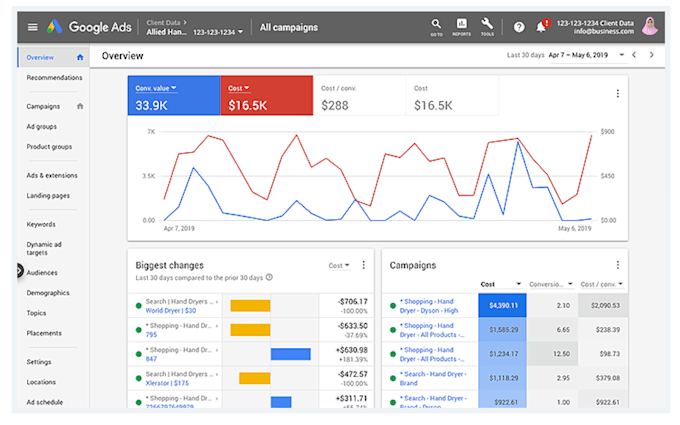The image size is (680, 425).
Task: Open the Biggest changes three-dot menu
Action: tap(363, 265)
